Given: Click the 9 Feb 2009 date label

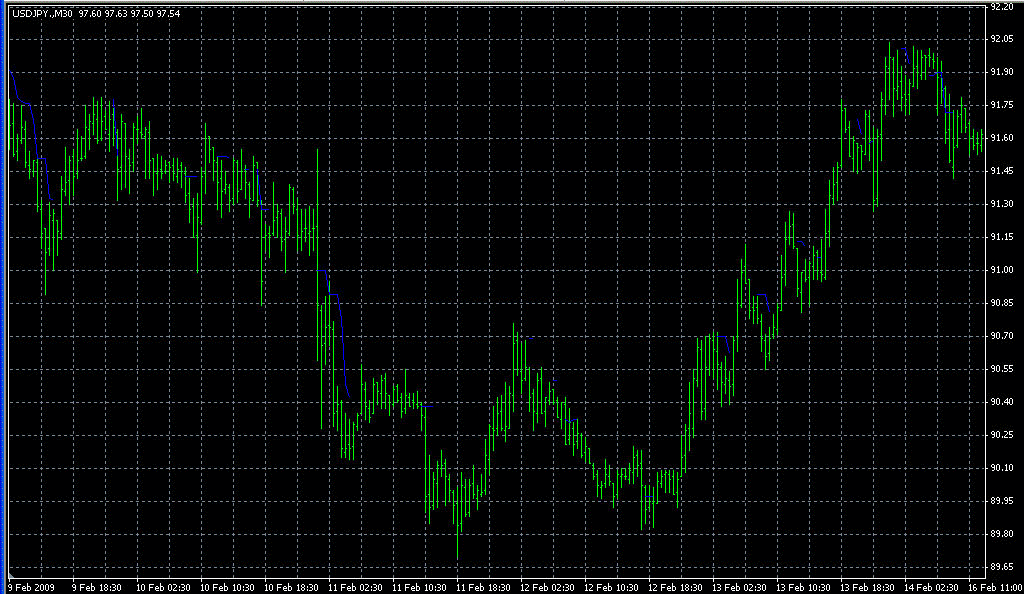Looking at the screenshot, I should pos(31,587).
